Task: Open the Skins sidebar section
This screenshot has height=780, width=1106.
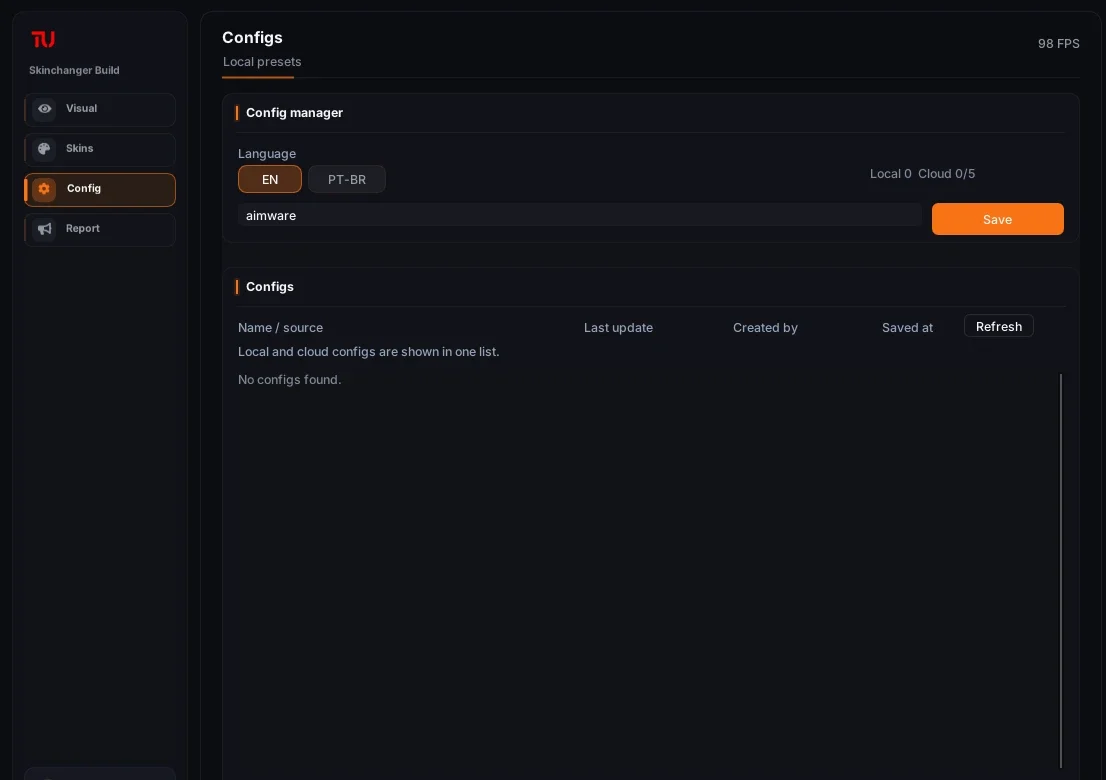Action: [99, 150]
